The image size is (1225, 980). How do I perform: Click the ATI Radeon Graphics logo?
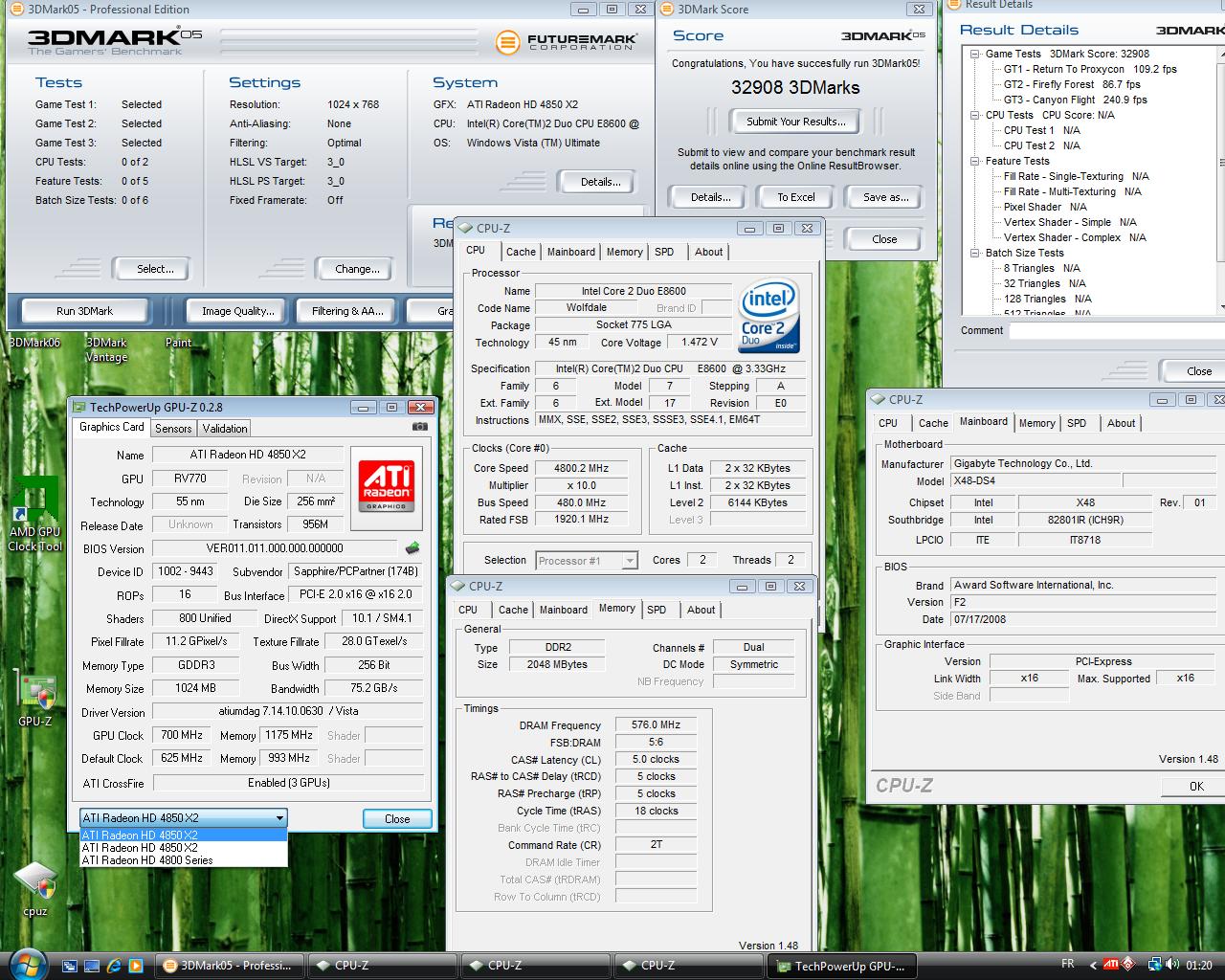[387, 488]
